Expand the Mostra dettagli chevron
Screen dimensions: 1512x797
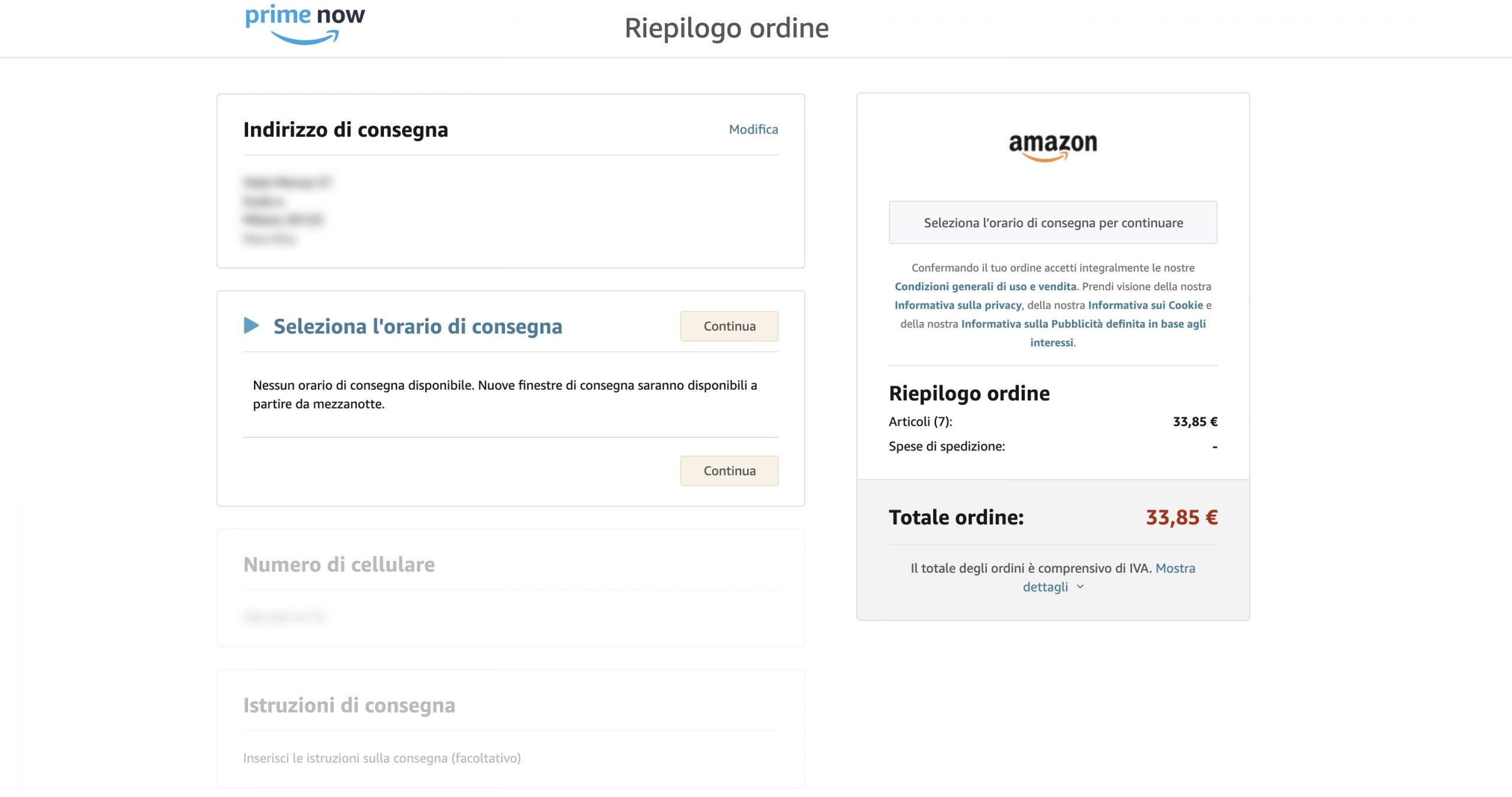click(1080, 587)
